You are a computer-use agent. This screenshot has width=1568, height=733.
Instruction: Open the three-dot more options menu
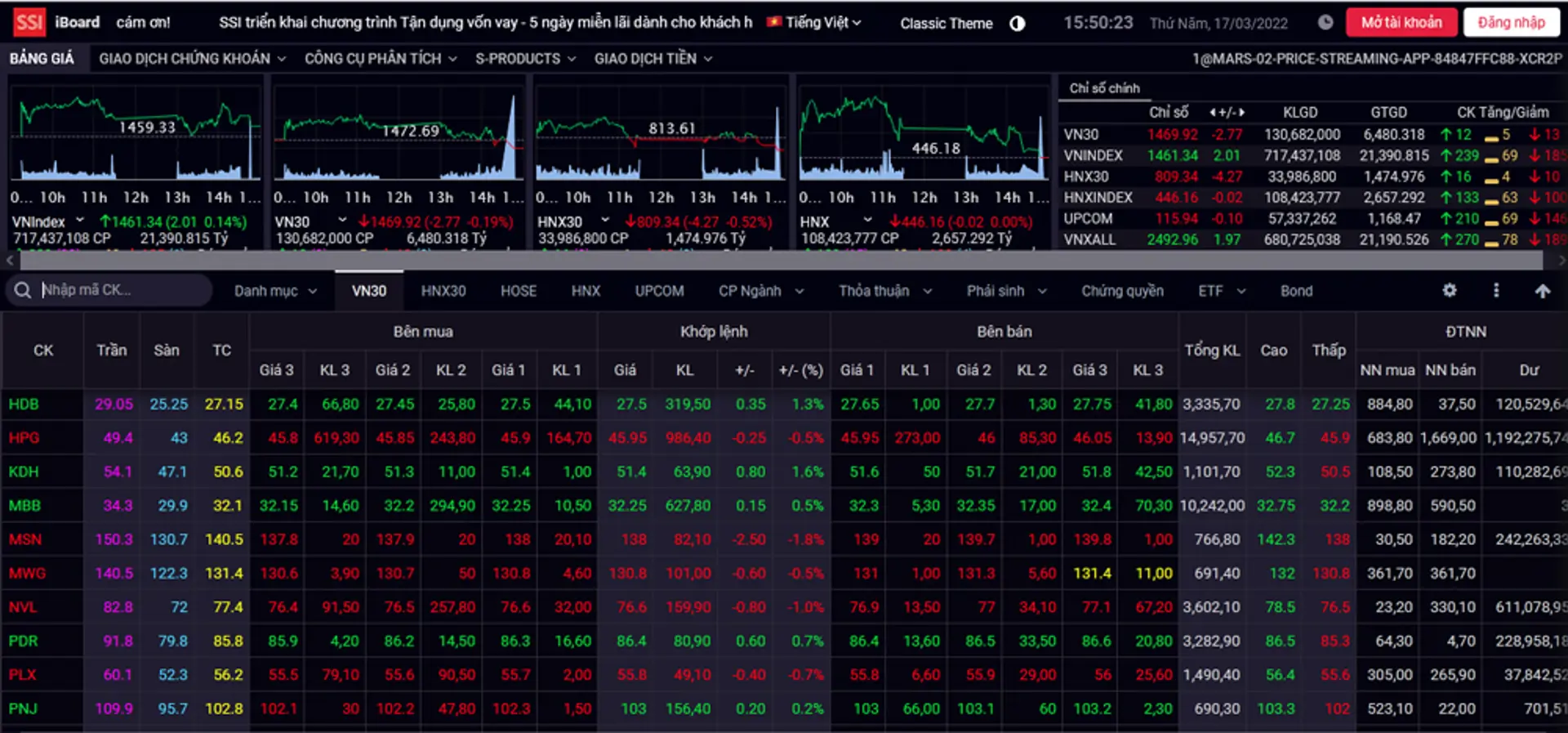click(1496, 290)
